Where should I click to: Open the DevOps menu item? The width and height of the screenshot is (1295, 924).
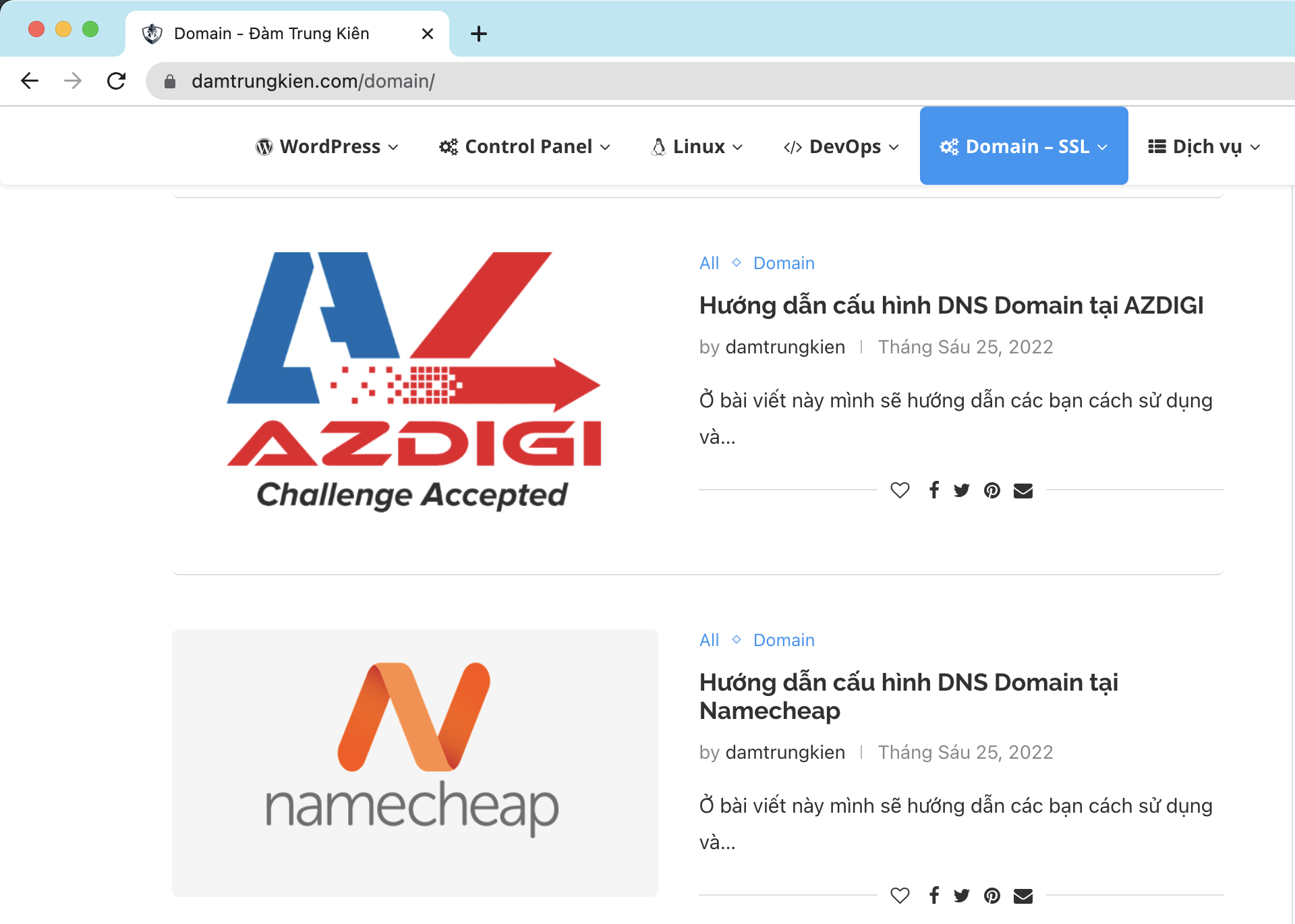tap(842, 146)
